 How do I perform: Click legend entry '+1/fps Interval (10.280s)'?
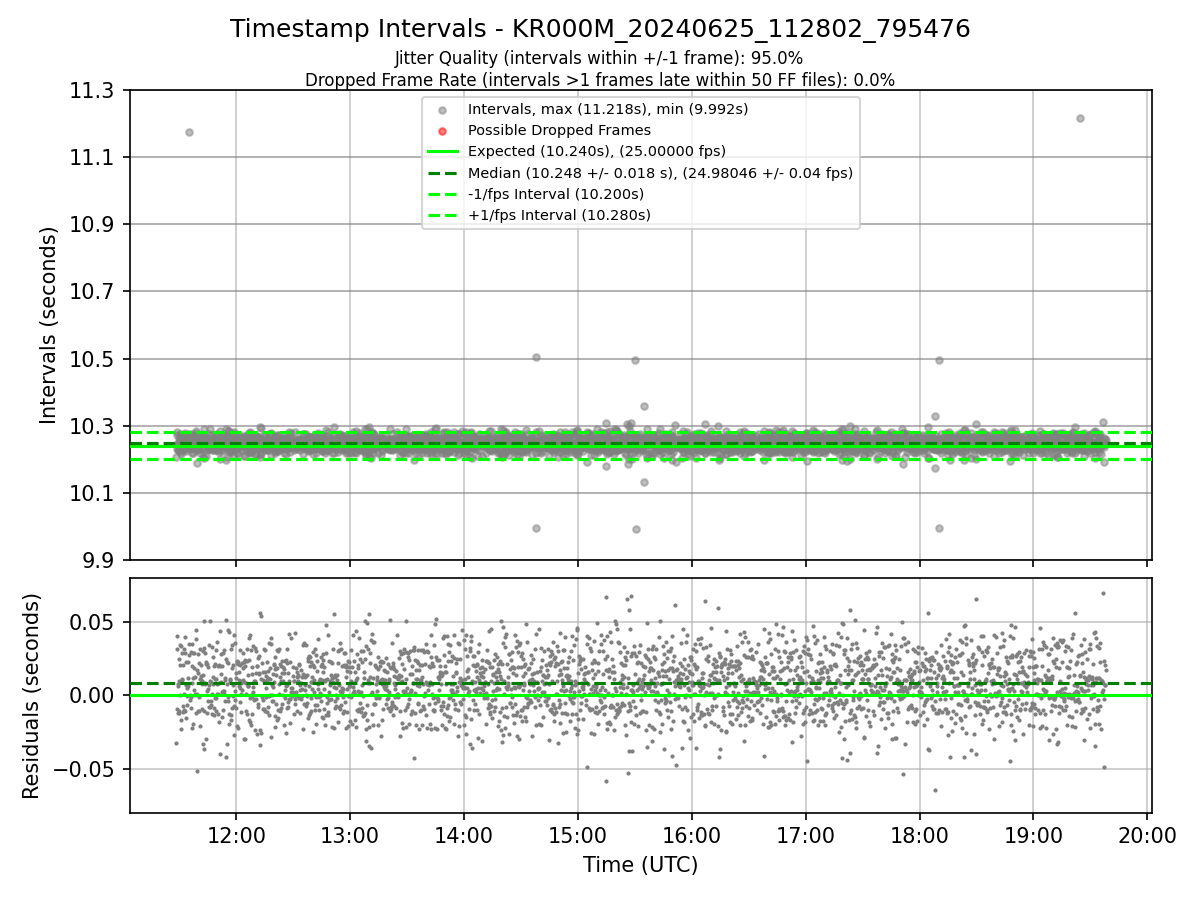pyautogui.click(x=559, y=215)
